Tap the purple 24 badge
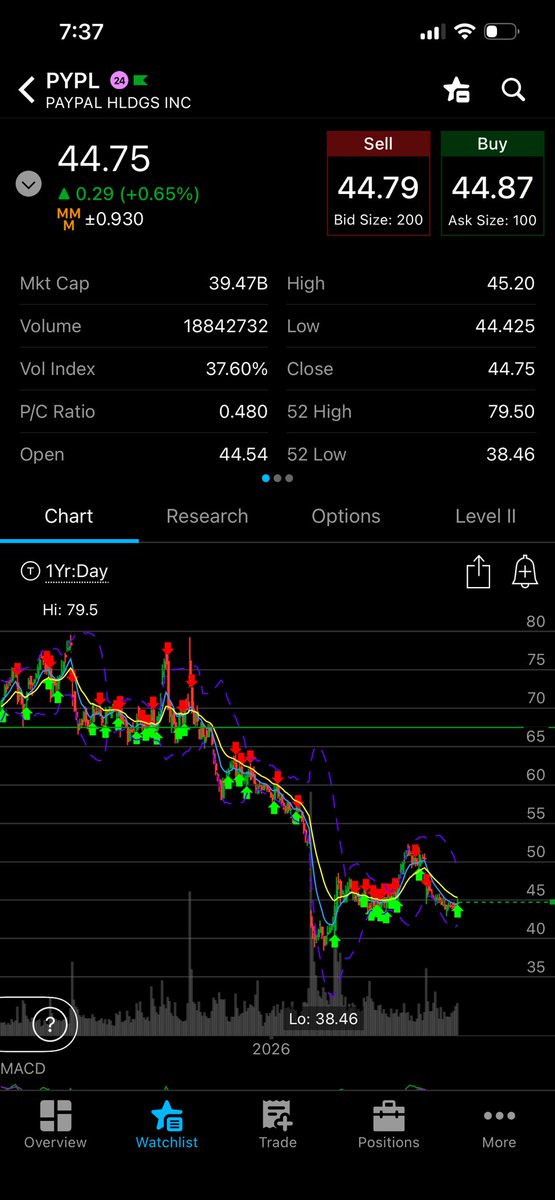Screen dimensions: 555x1200 119,81
